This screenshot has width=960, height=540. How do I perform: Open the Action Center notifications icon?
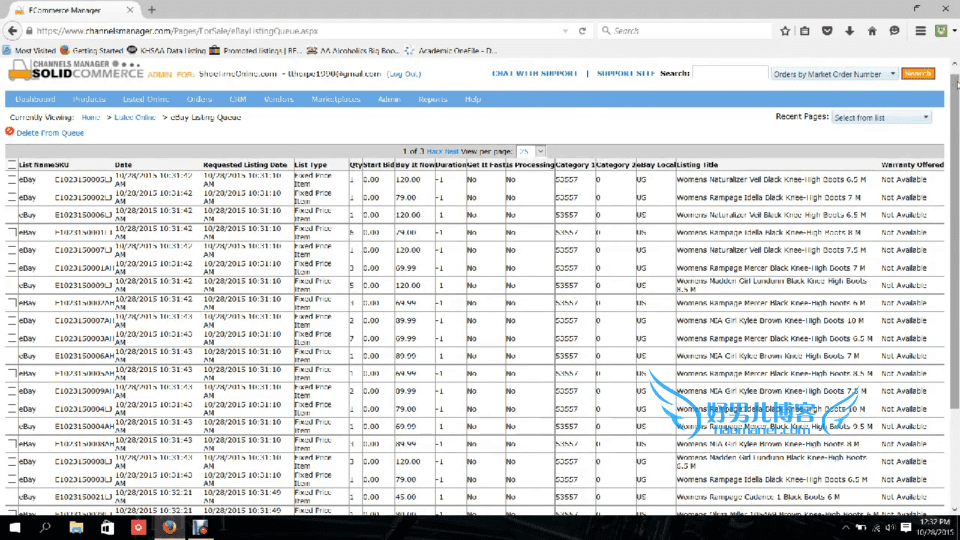coord(906,527)
